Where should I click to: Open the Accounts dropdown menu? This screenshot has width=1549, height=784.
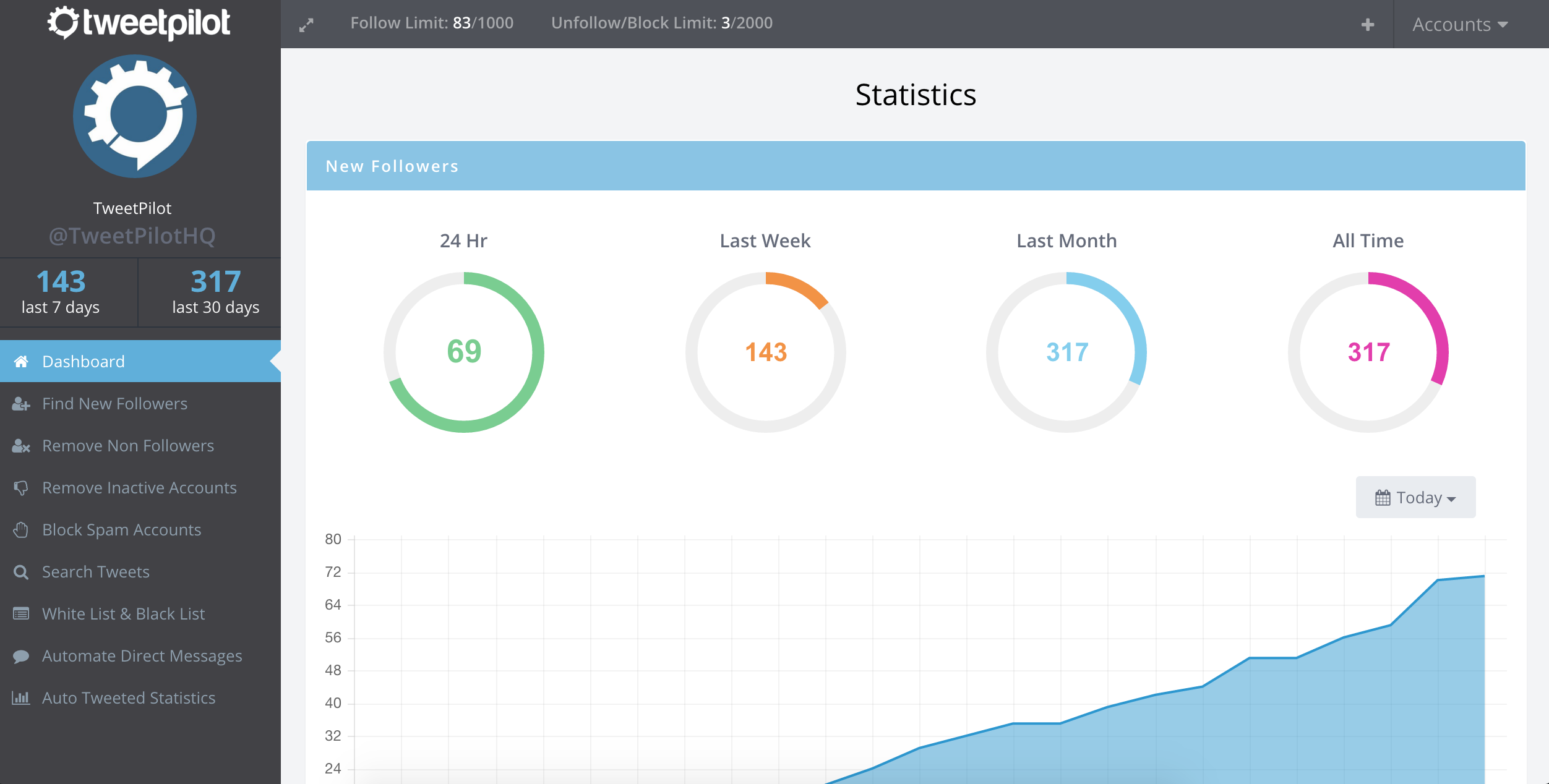(x=1459, y=24)
